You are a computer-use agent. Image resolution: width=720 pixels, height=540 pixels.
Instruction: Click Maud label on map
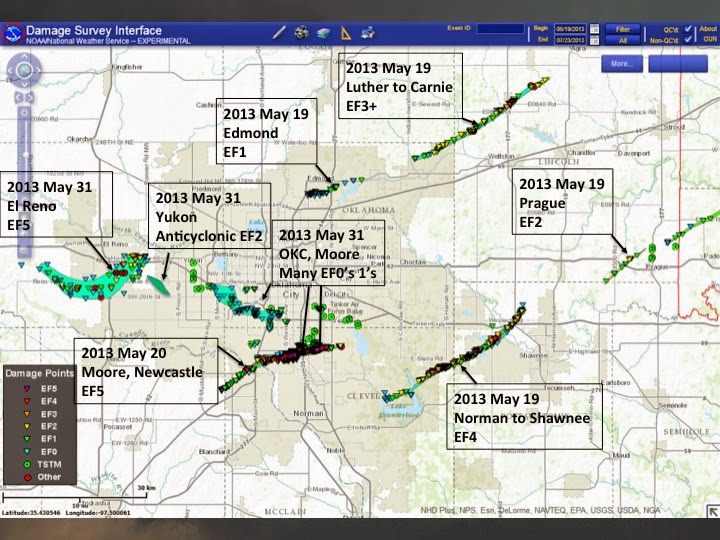[621, 455]
